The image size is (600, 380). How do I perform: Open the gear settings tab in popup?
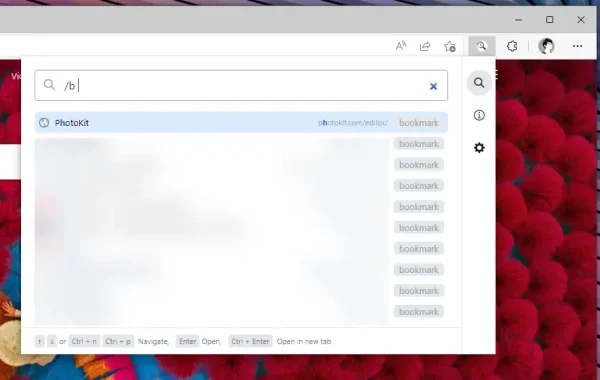tap(479, 148)
